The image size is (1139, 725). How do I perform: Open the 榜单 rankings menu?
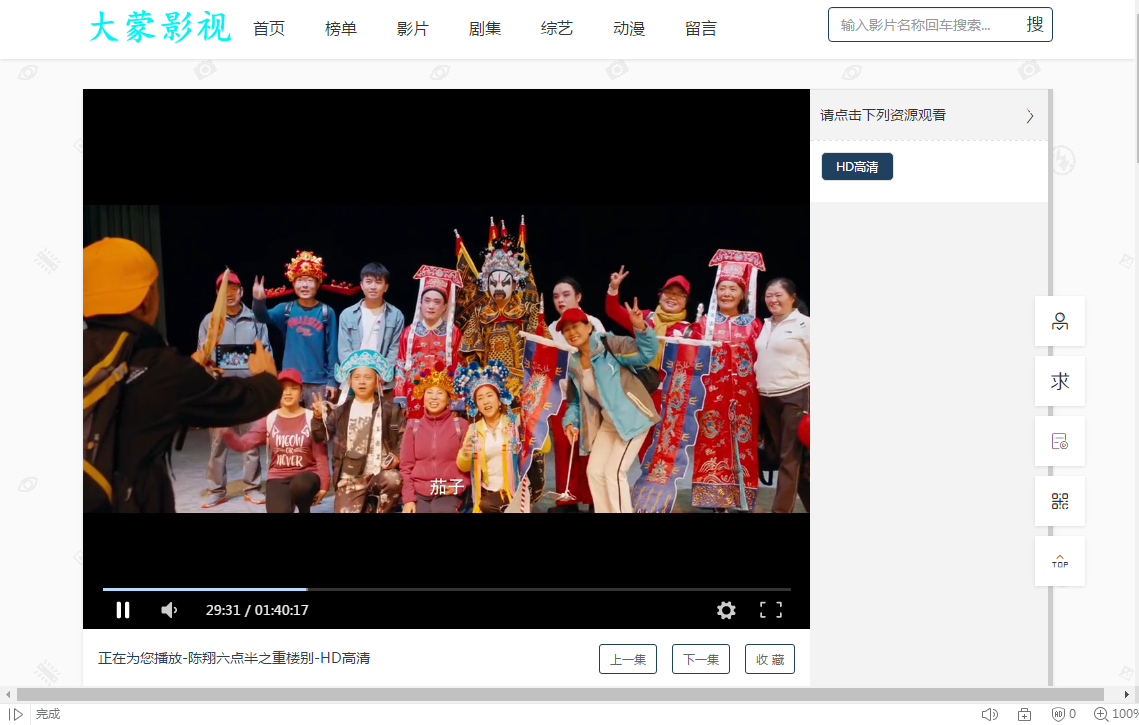(x=341, y=28)
